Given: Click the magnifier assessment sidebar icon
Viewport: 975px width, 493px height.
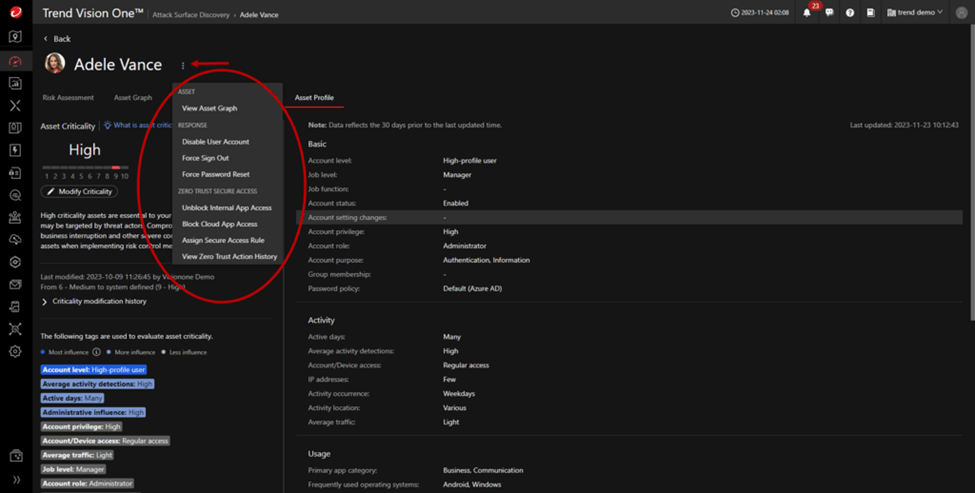Looking at the screenshot, I should 16,195.
